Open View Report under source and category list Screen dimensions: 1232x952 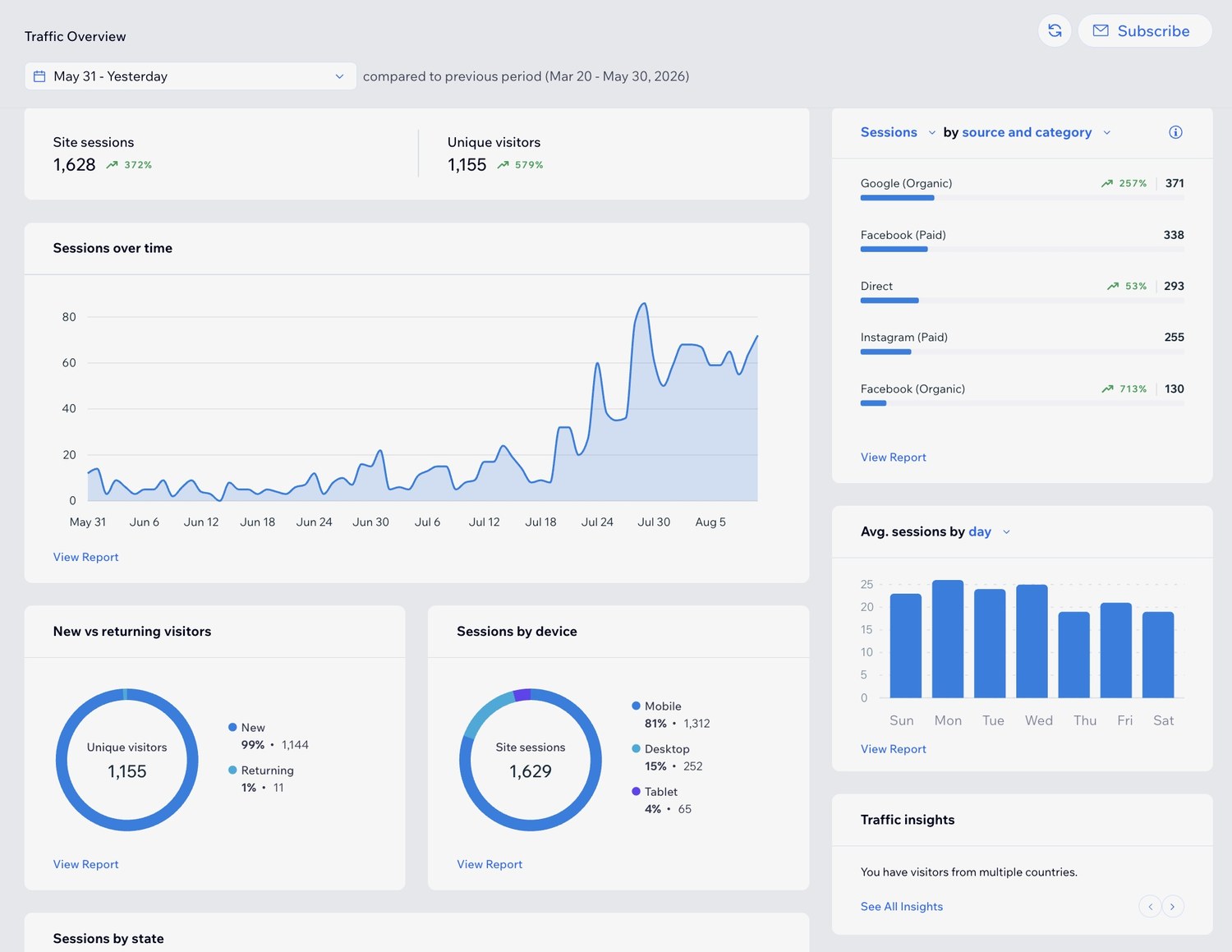pyautogui.click(x=893, y=458)
